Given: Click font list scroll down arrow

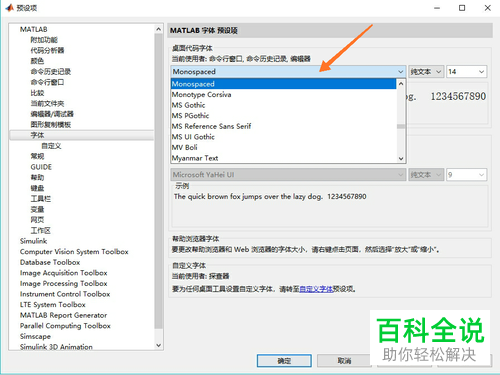Looking at the screenshot, I should click(x=401, y=159).
